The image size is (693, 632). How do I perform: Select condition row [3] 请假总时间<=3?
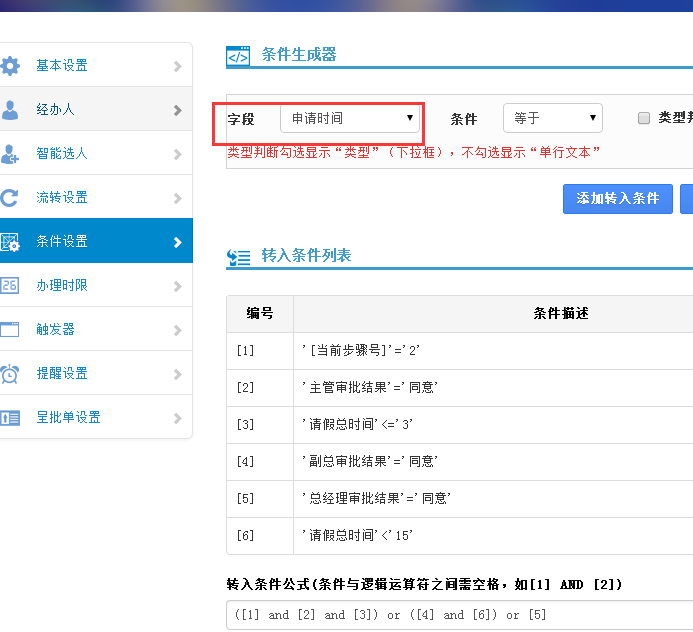click(358, 425)
